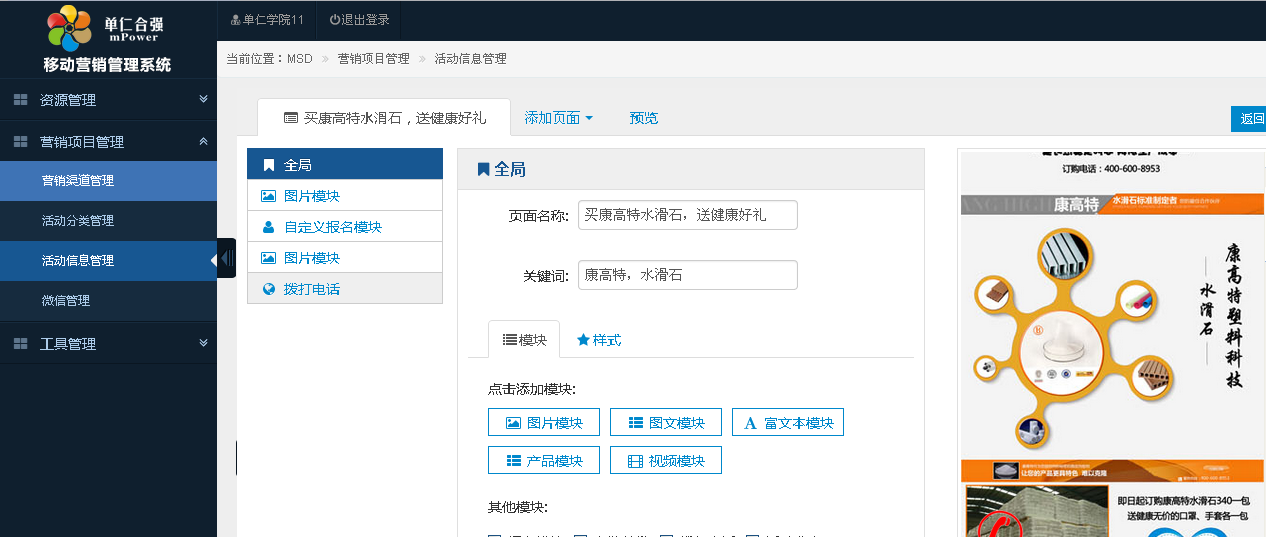Viewport: 1266px width, 537px height.
Task: Switch to the 样式 tab
Action: click(x=599, y=340)
